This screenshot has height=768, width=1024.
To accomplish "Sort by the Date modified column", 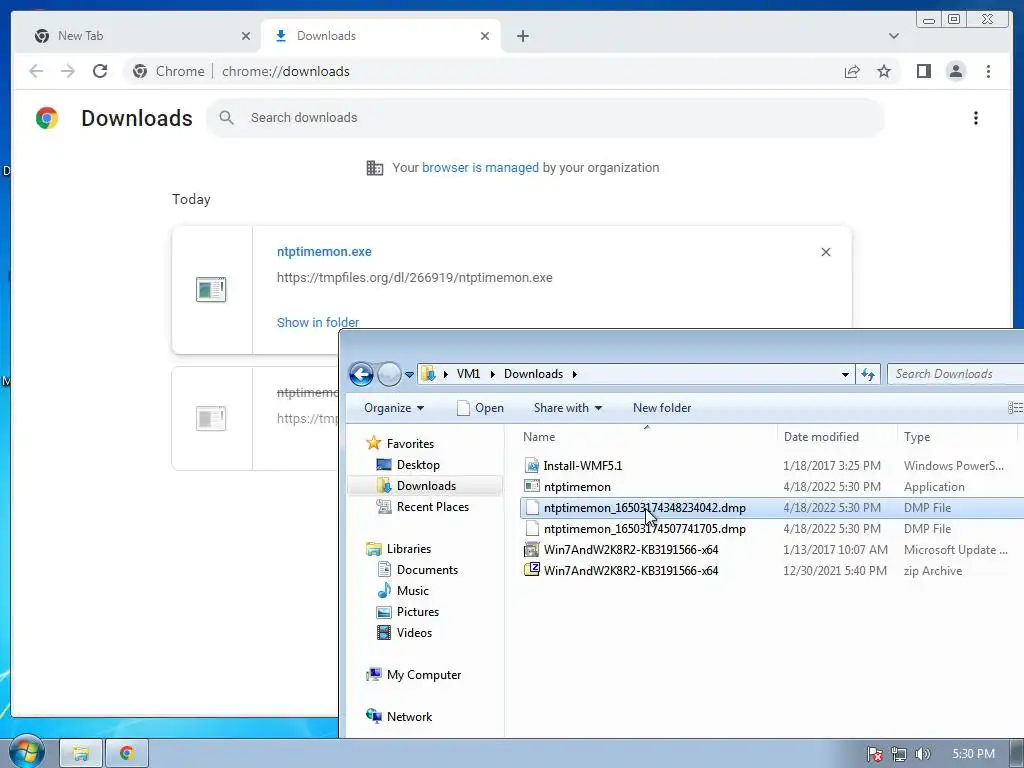I will [x=837, y=437].
